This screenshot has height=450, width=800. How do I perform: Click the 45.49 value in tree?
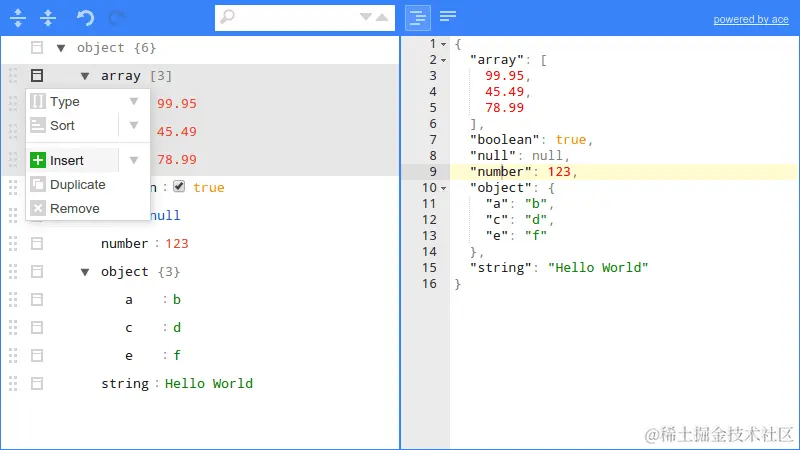(177, 132)
